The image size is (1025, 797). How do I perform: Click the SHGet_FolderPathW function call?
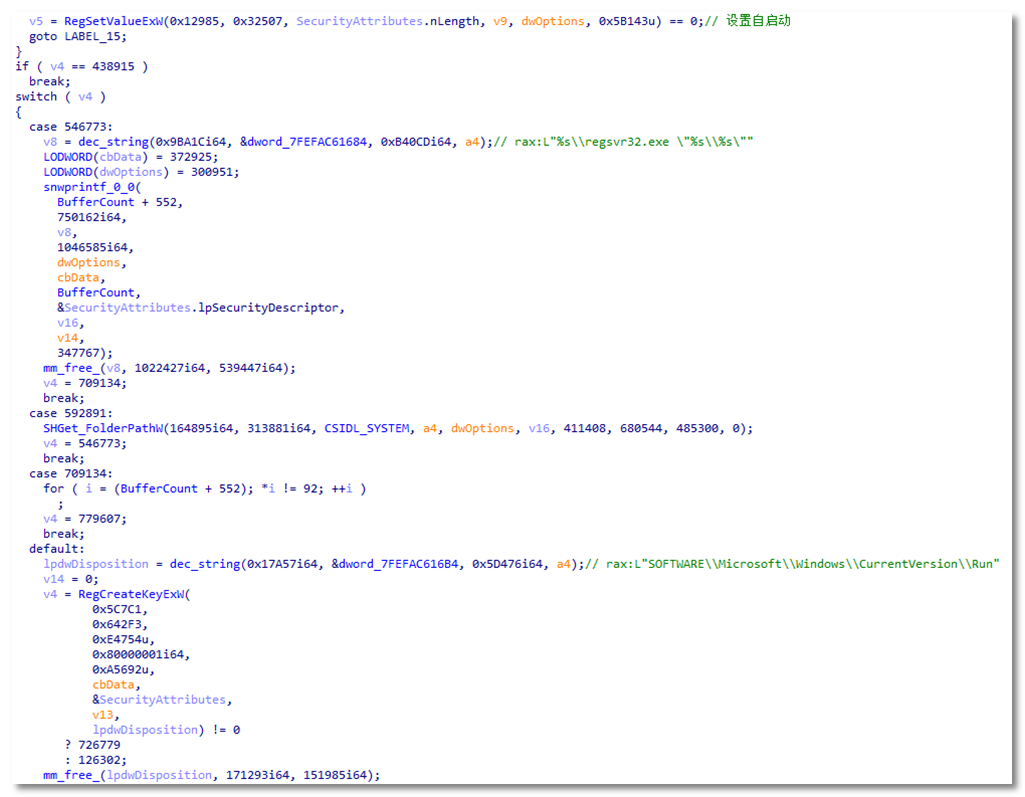(x=89, y=428)
